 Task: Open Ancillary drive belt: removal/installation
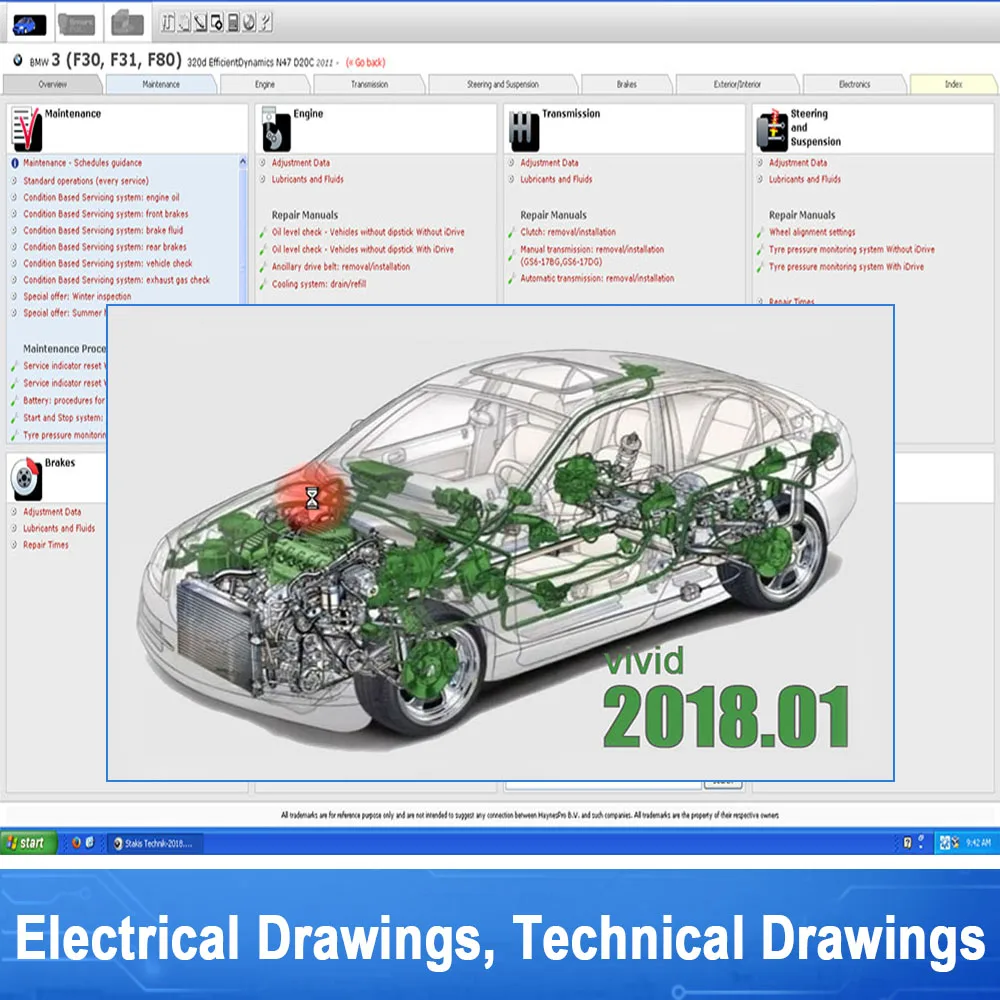coord(341,267)
